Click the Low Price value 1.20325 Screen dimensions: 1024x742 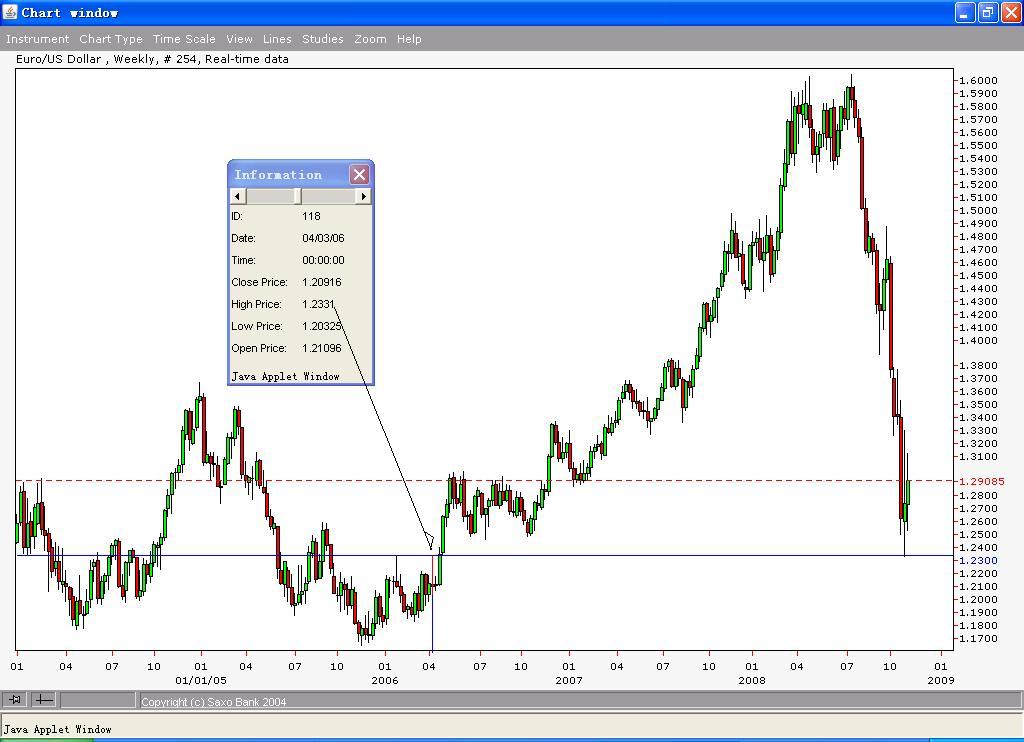321,326
